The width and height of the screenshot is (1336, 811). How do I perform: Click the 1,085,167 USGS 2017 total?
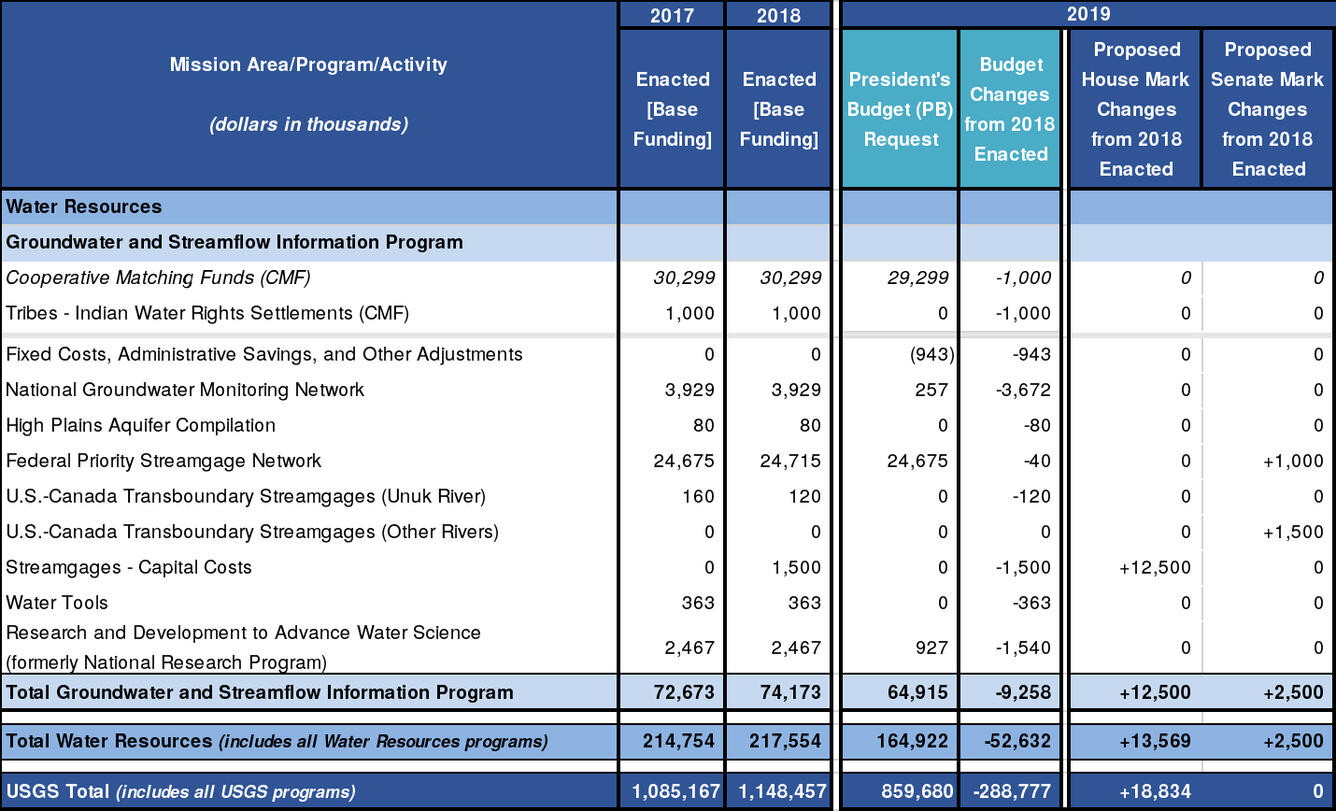pyautogui.click(x=674, y=791)
